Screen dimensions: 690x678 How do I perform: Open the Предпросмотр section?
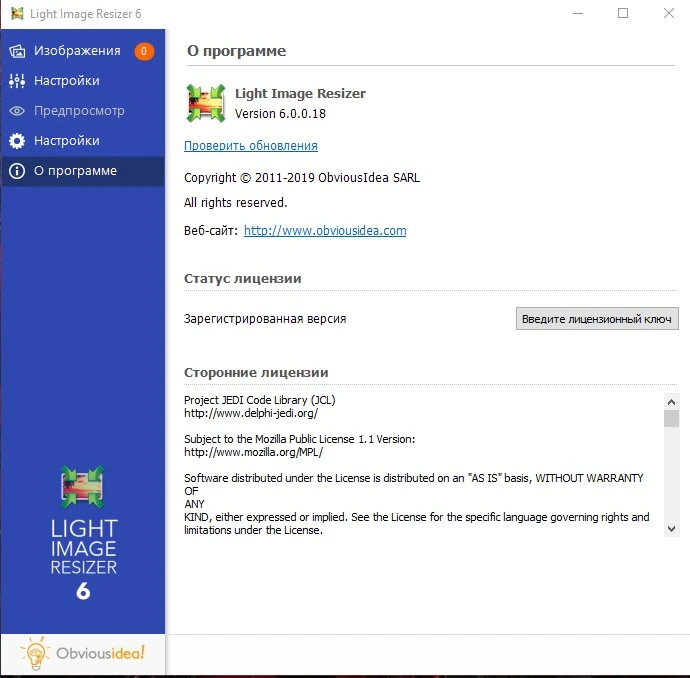83,111
